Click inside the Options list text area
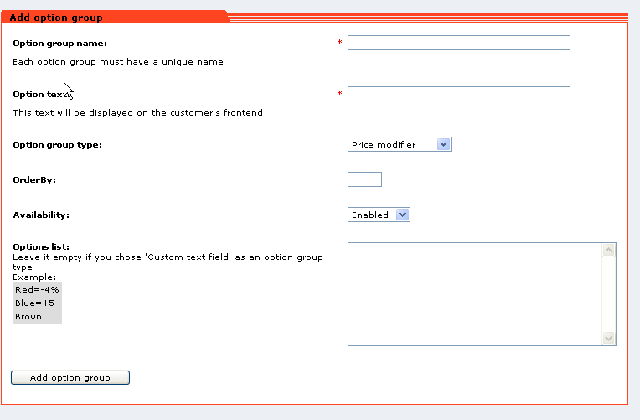 475,293
